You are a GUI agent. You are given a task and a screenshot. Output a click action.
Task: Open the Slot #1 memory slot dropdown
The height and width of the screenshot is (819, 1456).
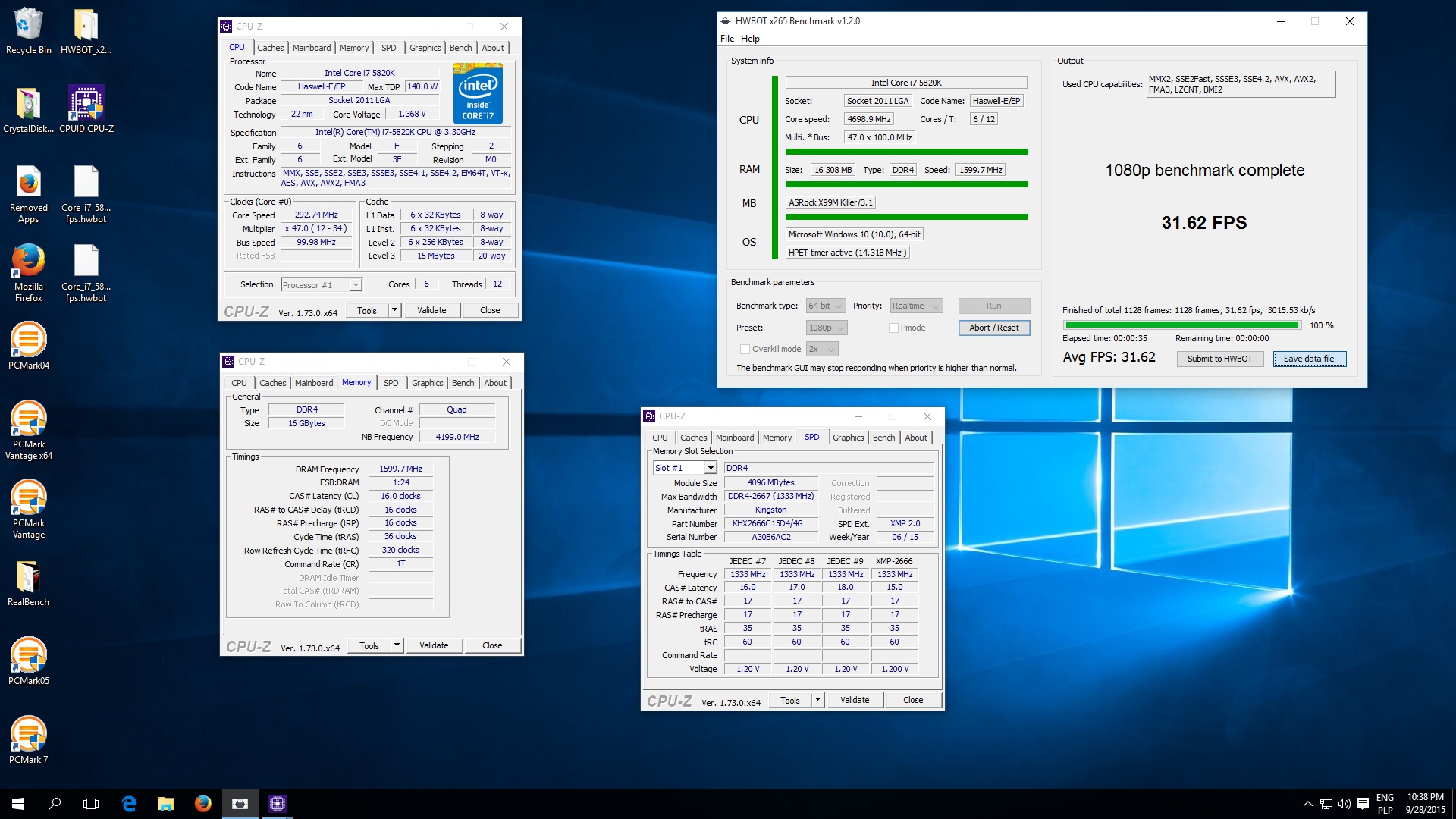pos(685,468)
